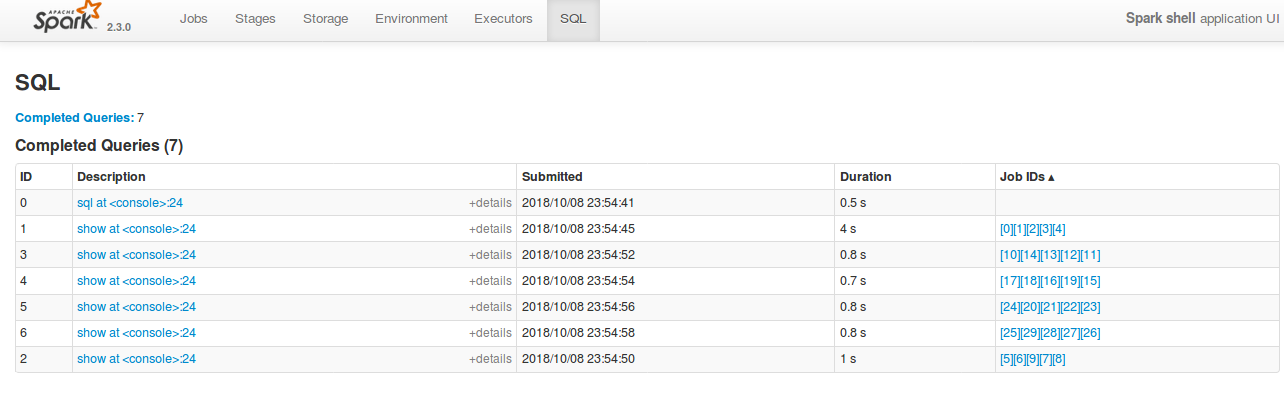The image size is (1284, 403).
Task: Open job link [8]
Action: click(1059, 359)
